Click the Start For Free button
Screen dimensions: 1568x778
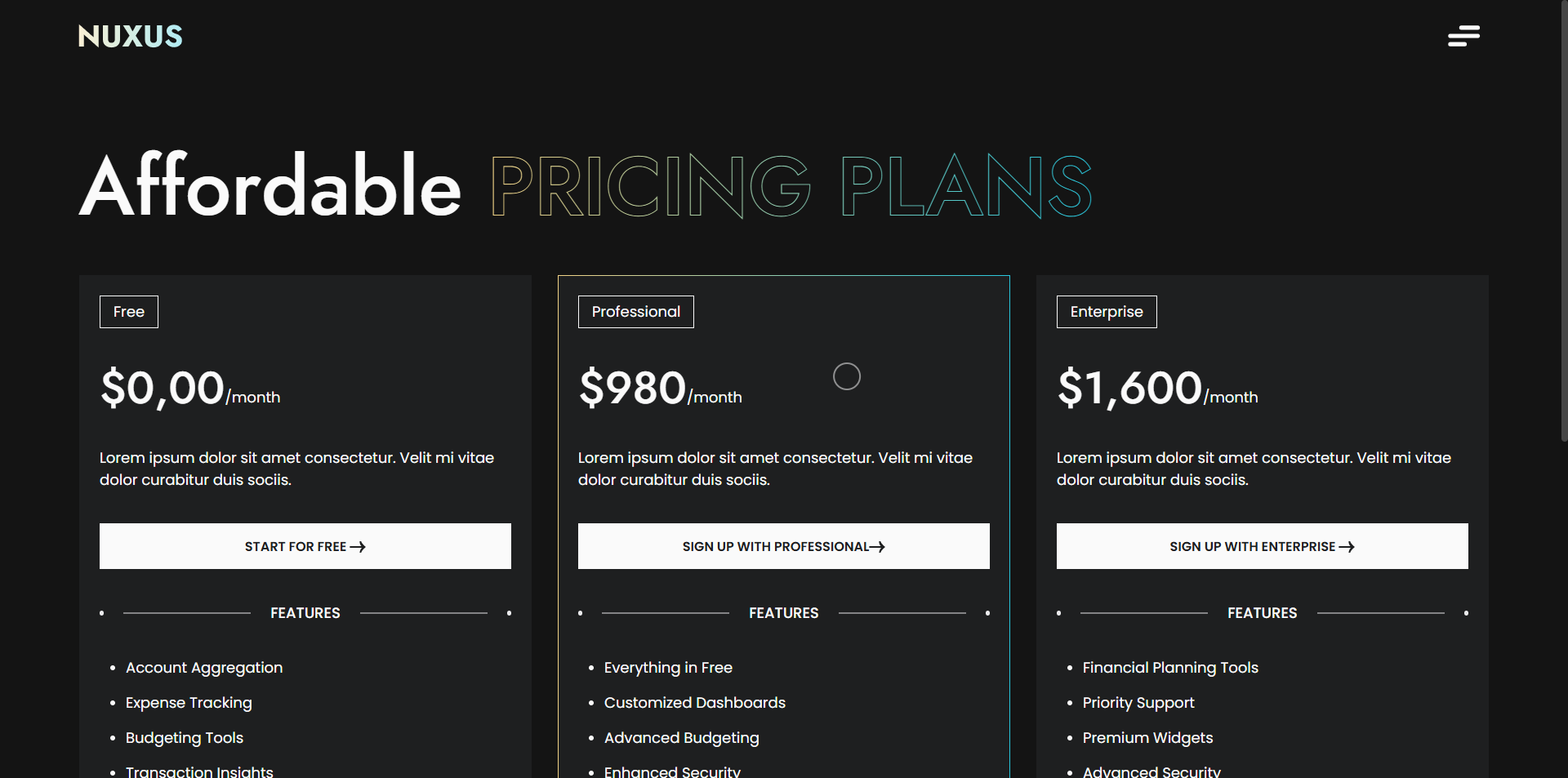(305, 546)
